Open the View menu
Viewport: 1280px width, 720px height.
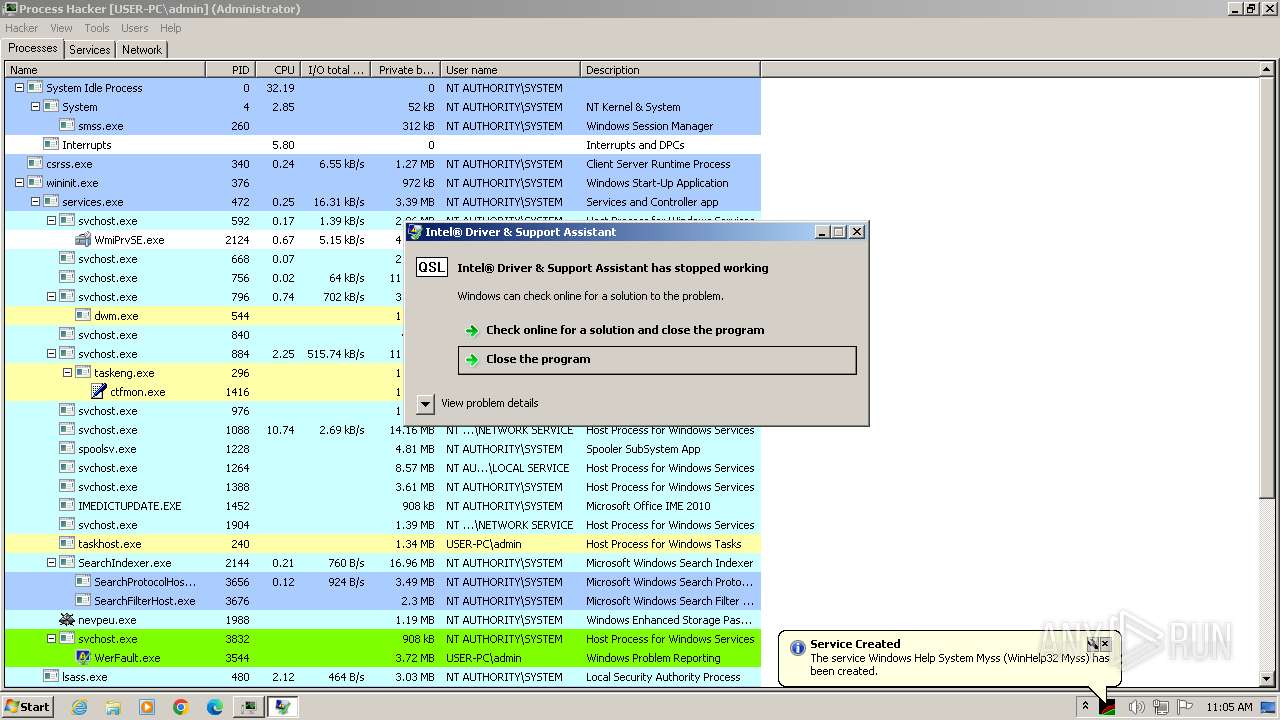click(x=61, y=28)
